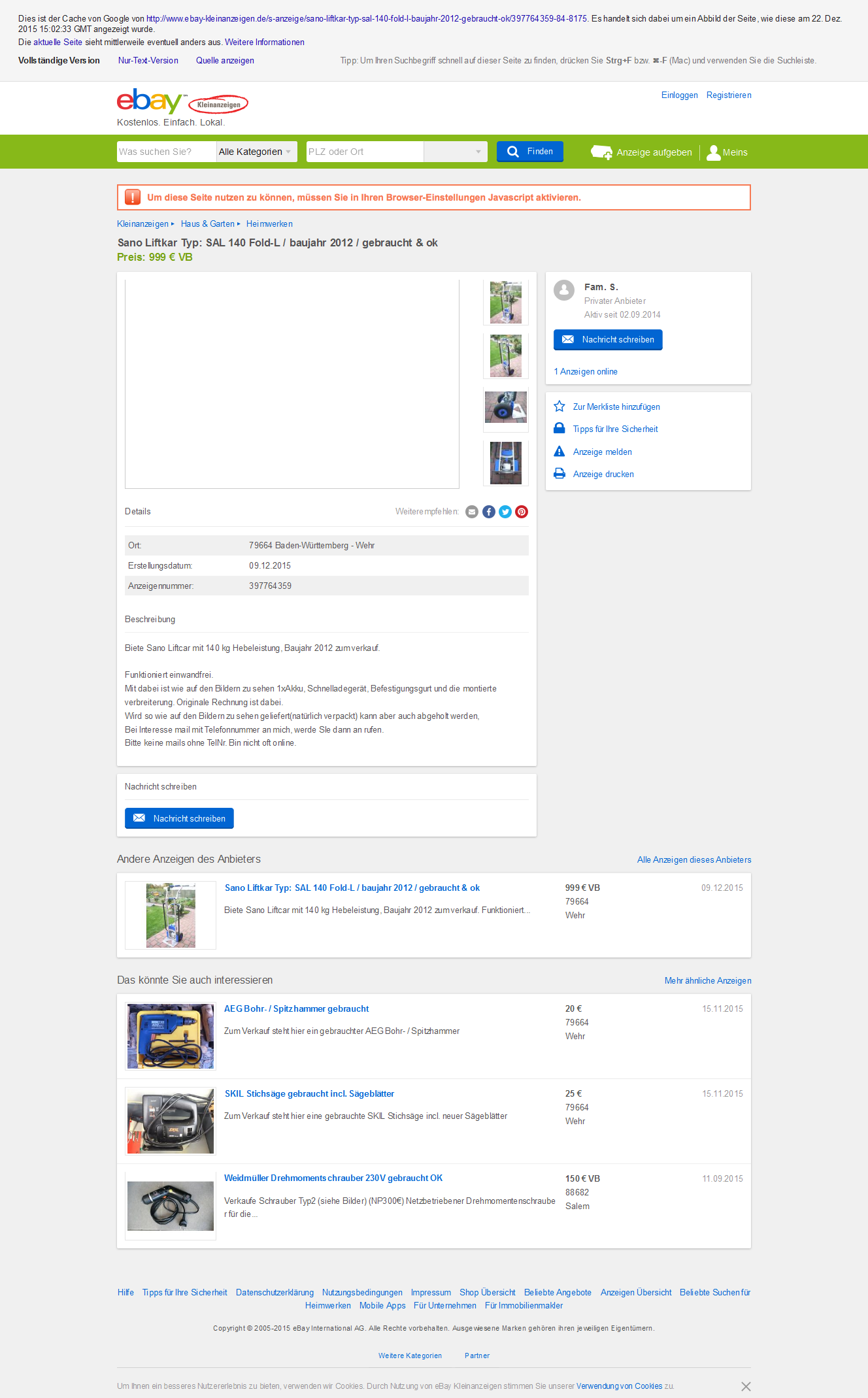Open Quelle anzeigen

(225, 61)
